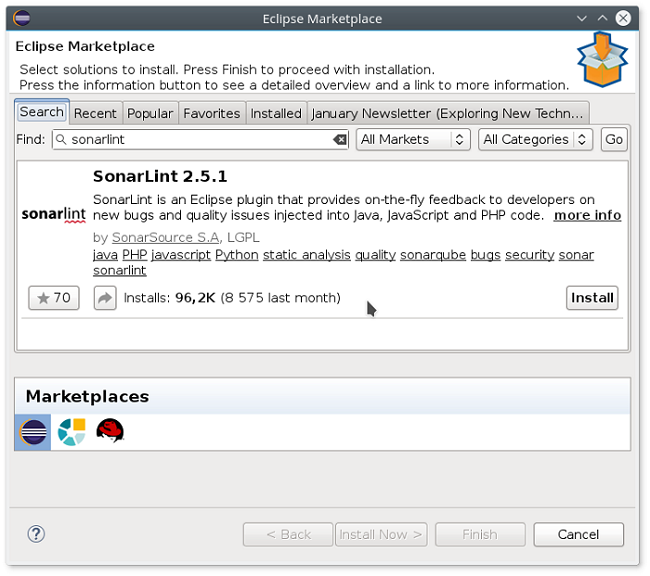The width and height of the screenshot is (650, 576).
Task: Switch to the Installed tab
Action: (x=276, y=113)
